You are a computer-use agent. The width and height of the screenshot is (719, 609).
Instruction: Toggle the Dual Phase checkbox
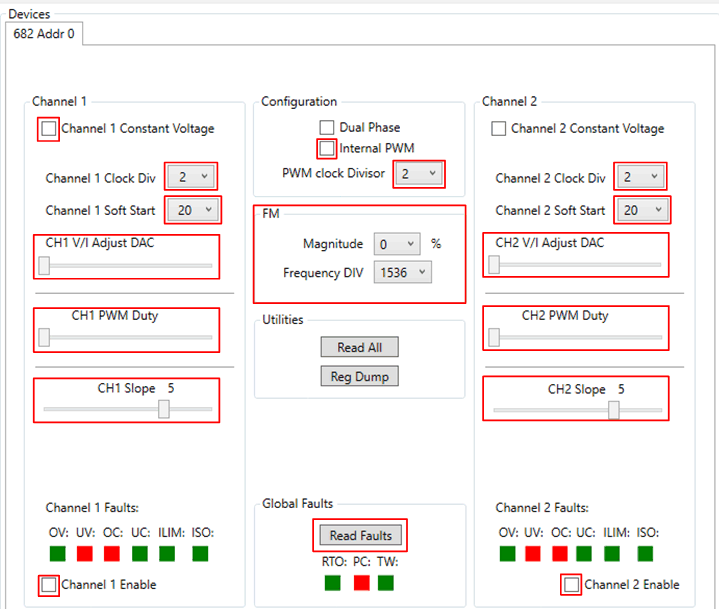(327, 128)
